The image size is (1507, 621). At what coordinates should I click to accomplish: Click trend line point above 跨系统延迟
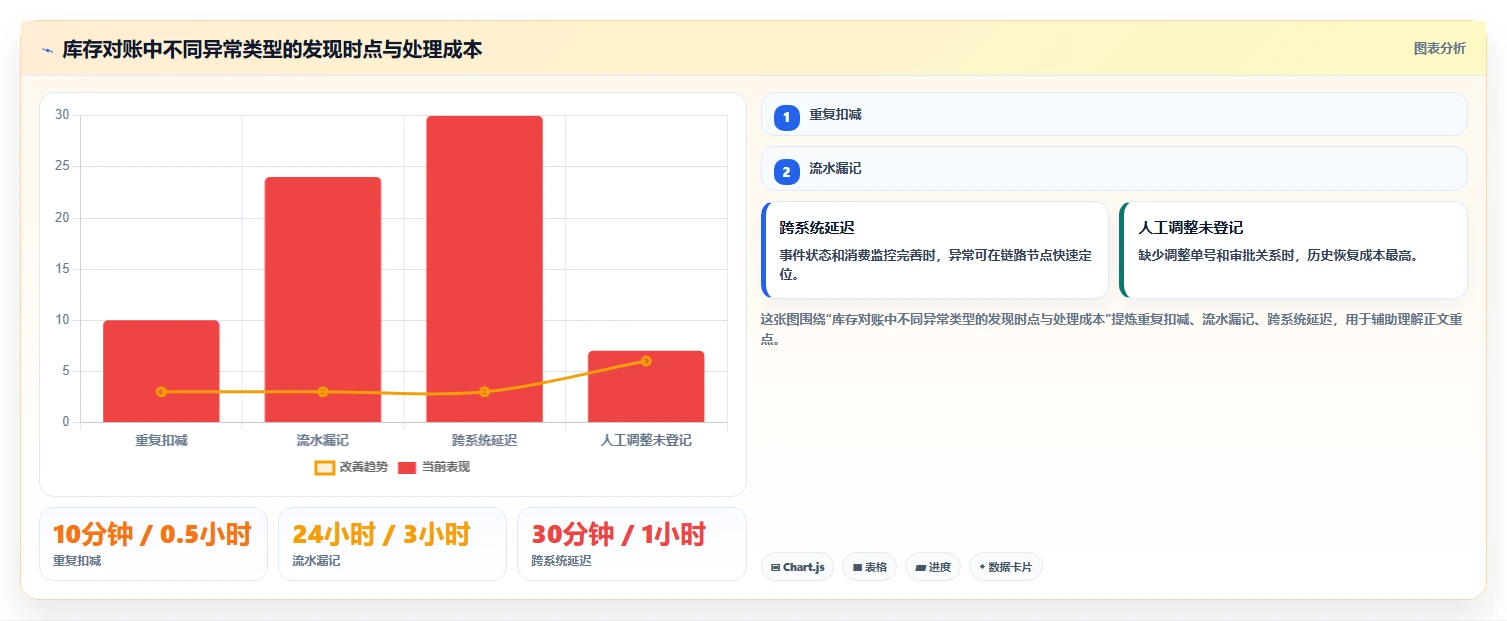[x=484, y=392]
